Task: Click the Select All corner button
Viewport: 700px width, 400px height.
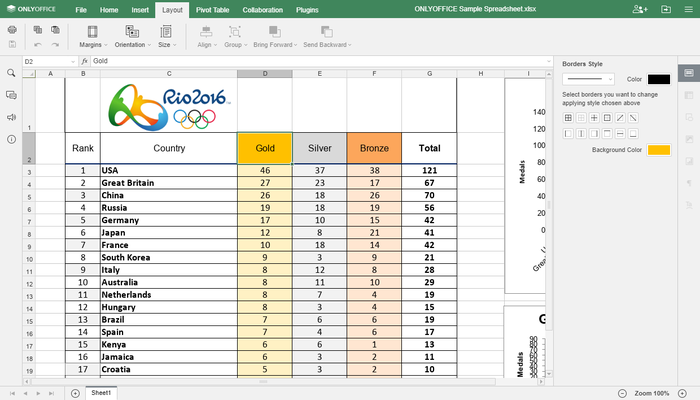Action: pyautogui.click(x=29, y=74)
